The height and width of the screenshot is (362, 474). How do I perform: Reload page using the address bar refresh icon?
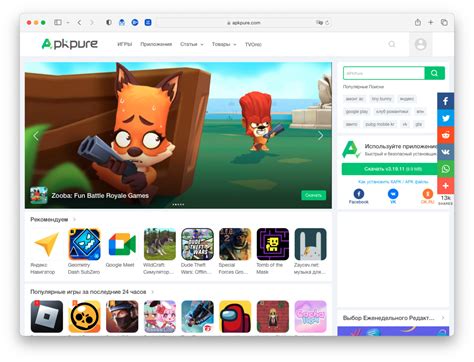(327, 23)
